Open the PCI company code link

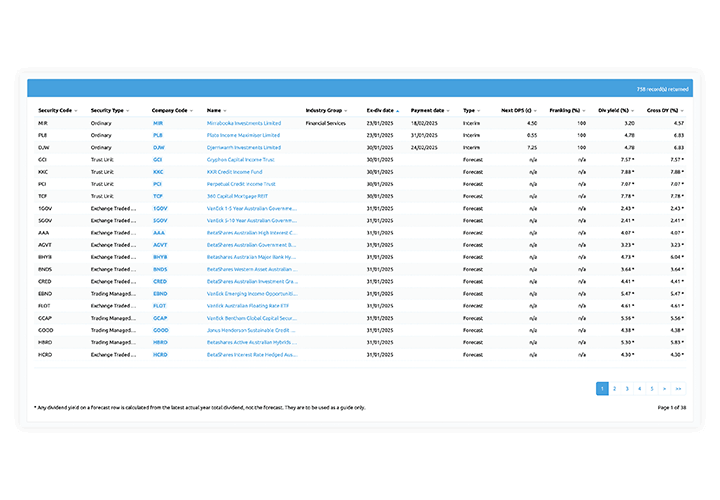(x=158, y=184)
